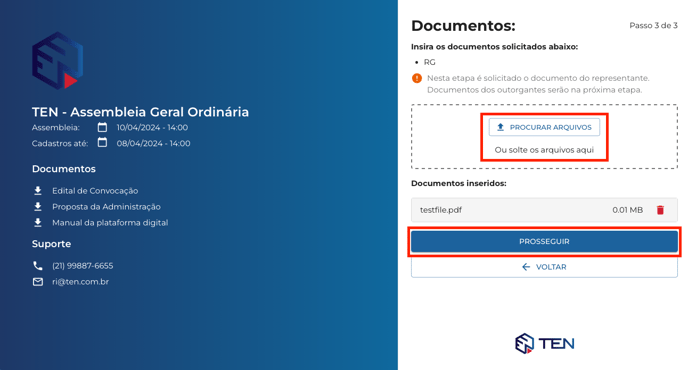Delete testfile.pdf using red trash icon
Screen dimensions: 688x370
pyautogui.click(x=660, y=210)
